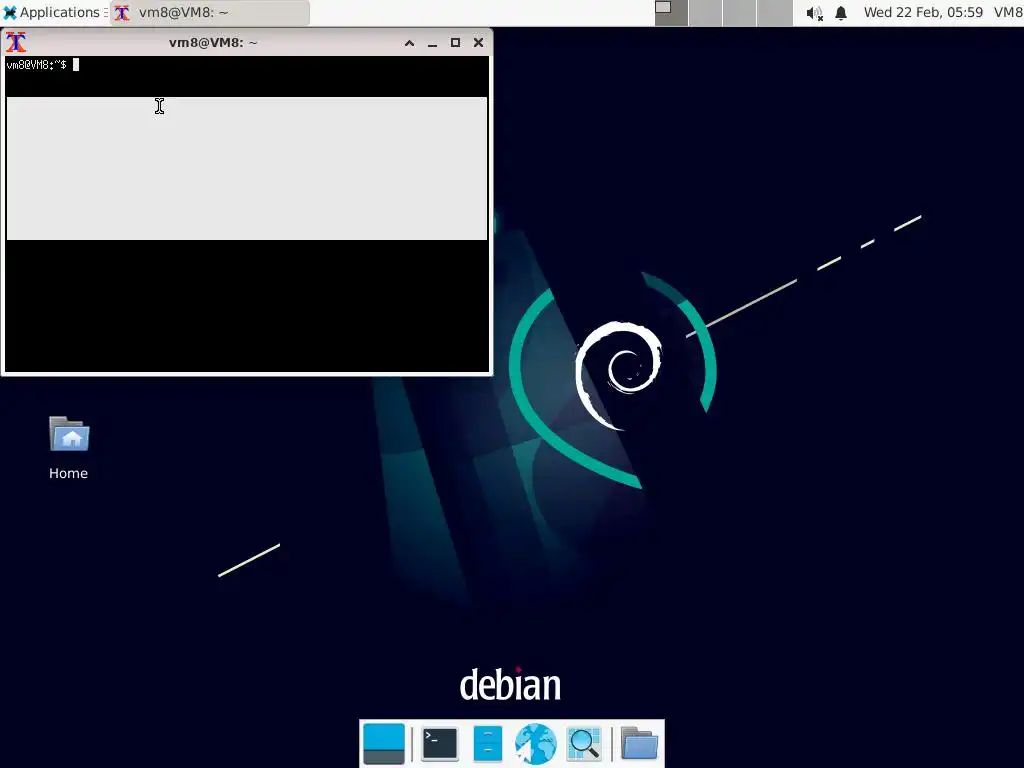Open the application finder magnifier icon
The height and width of the screenshot is (768, 1024).
[584, 743]
